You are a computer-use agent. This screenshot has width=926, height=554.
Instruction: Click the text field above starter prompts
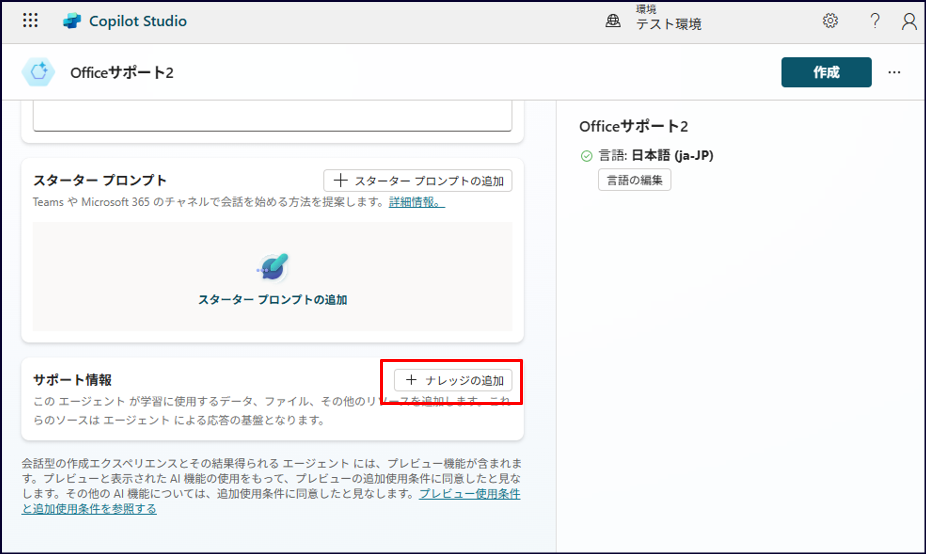click(272, 116)
